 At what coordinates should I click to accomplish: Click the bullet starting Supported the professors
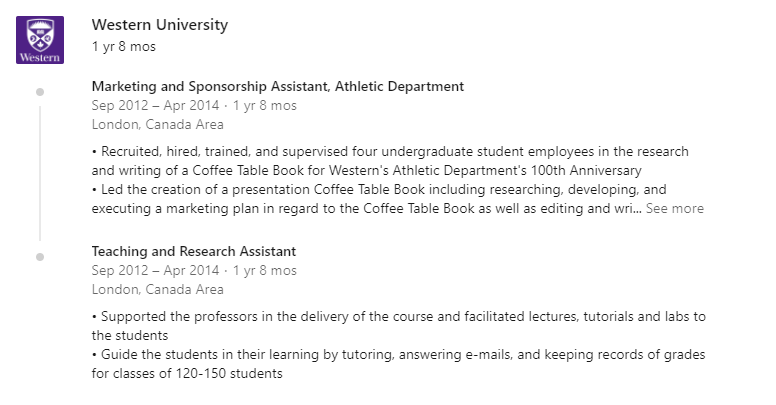pyautogui.click(x=398, y=326)
